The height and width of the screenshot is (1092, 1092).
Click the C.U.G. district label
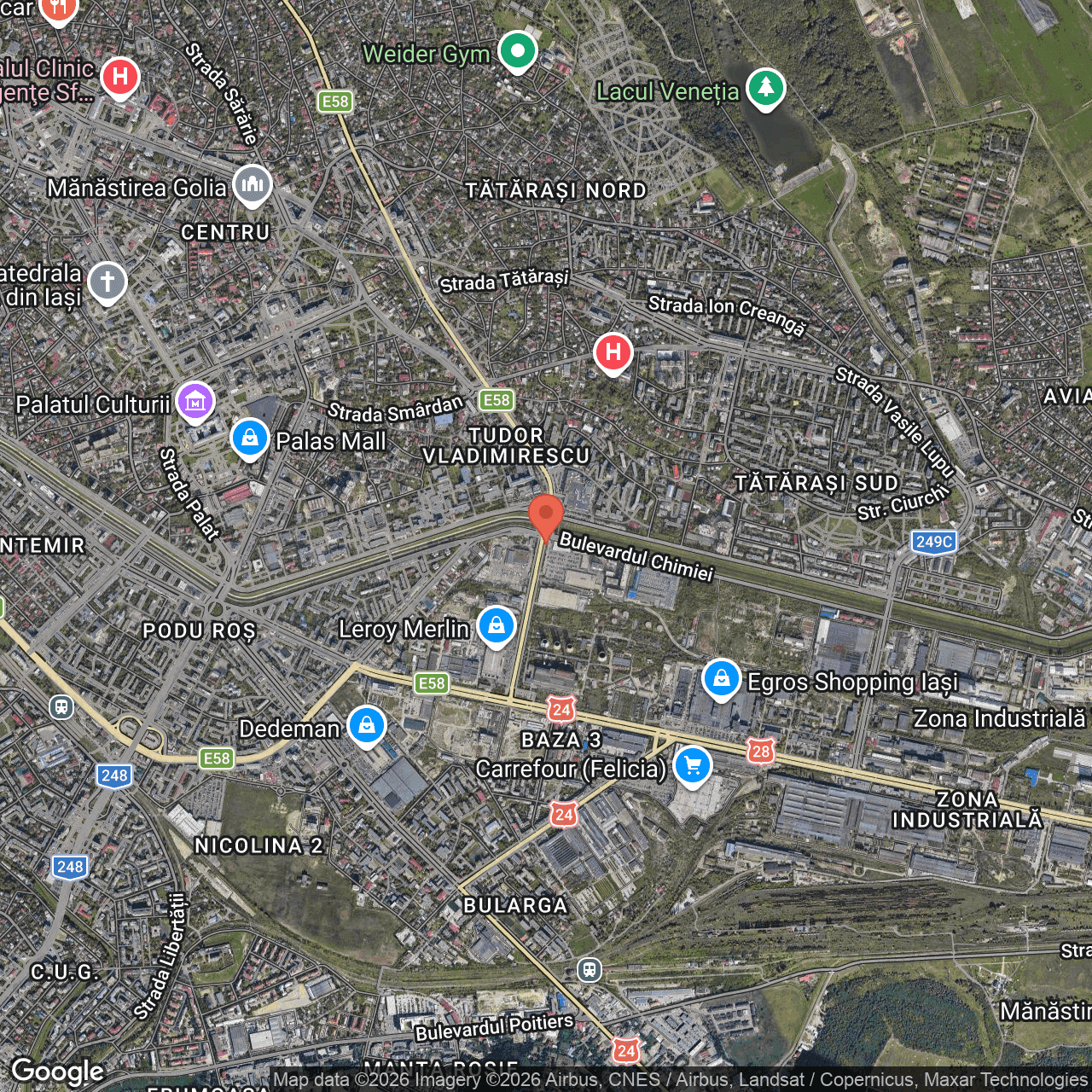pos(65,972)
